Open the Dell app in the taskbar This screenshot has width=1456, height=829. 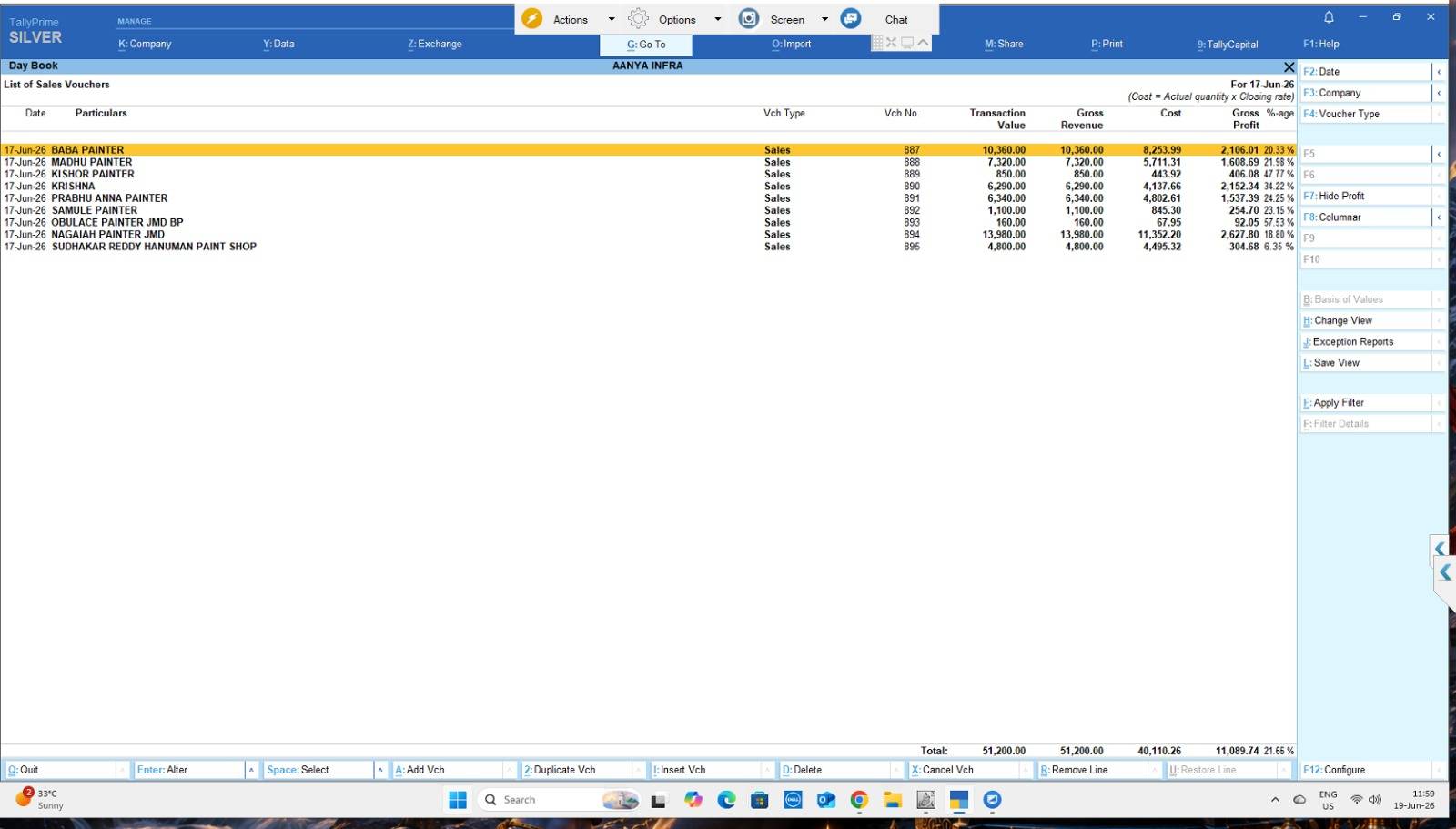(x=793, y=800)
